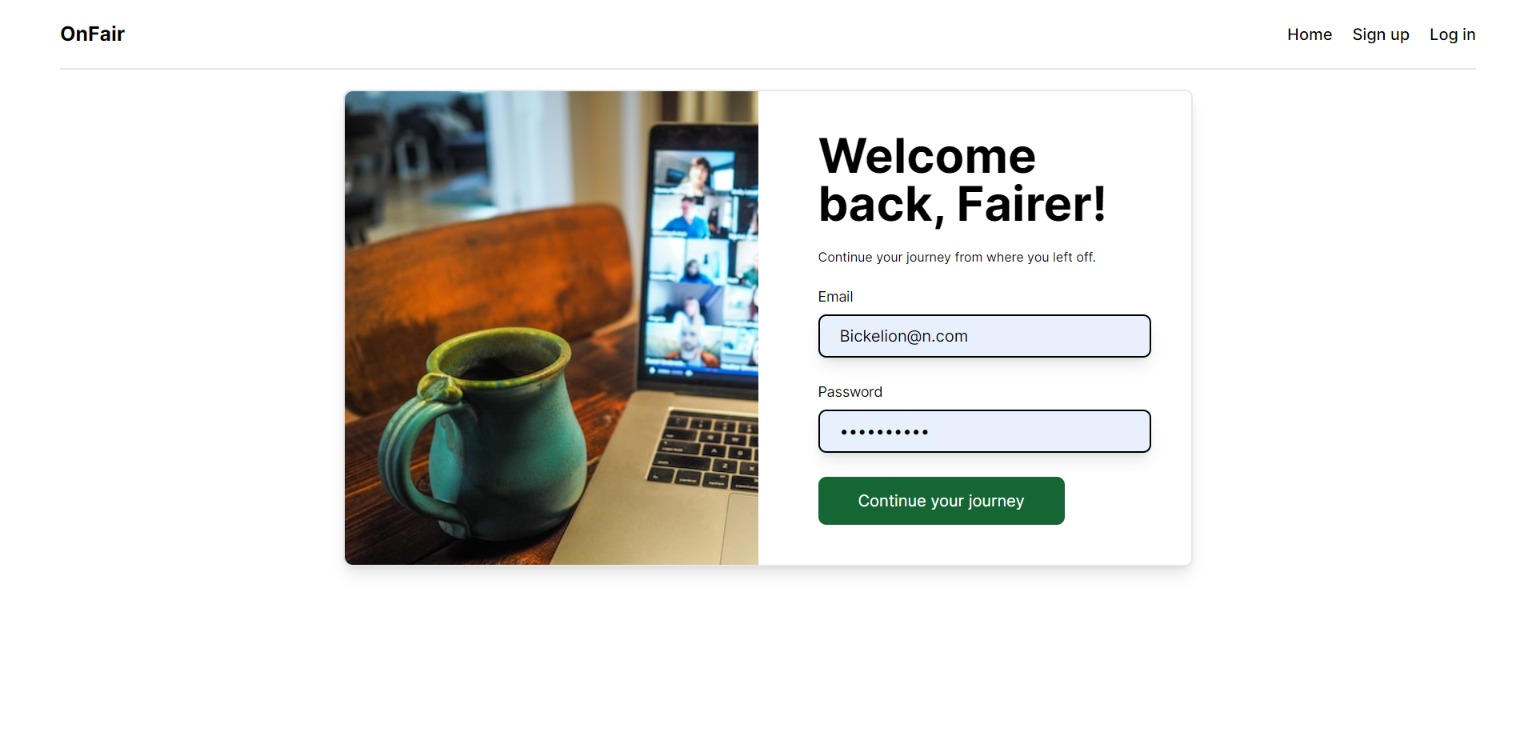This screenshot has height=745, width=1536.
Task: Click the laptop screen showing video call
Action: (702, 258)
